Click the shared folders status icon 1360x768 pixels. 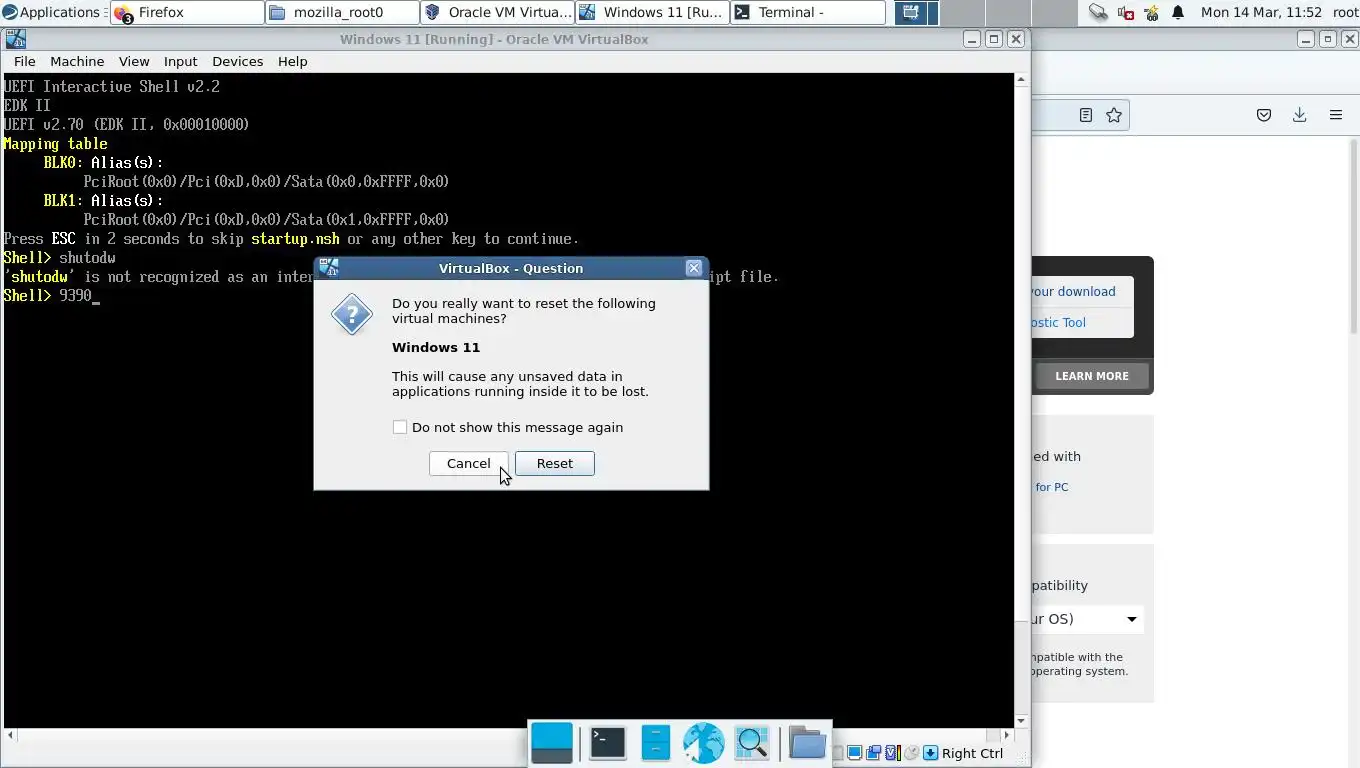click(874, 753)
